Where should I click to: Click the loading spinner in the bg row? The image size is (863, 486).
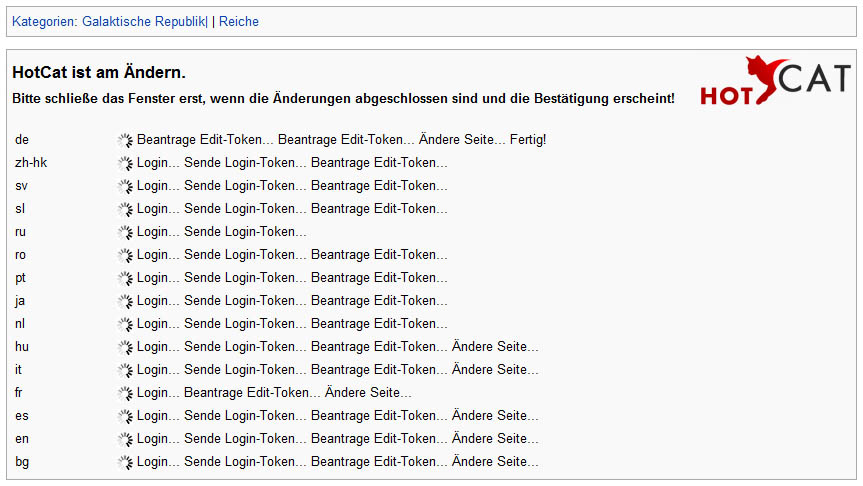point(125,462)
